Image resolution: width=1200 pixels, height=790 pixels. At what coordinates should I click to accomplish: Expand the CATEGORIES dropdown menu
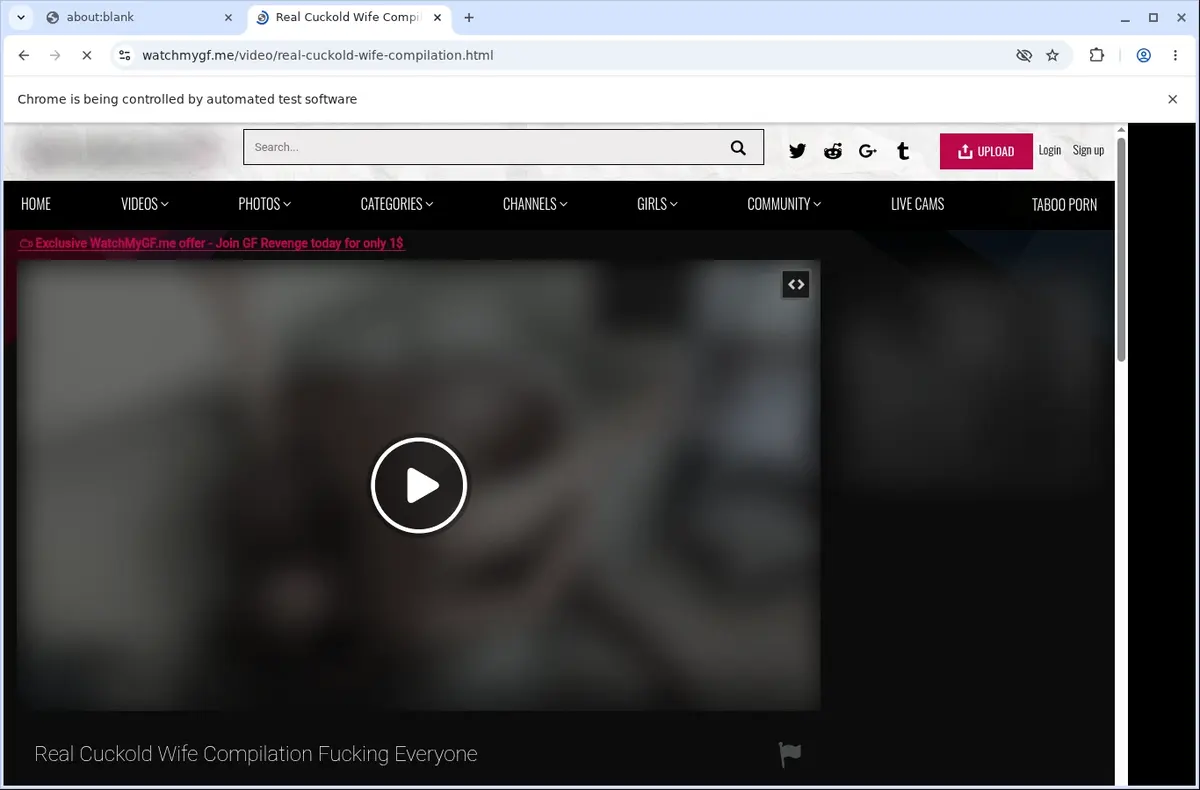pyautogui.click(x=397, y=204)
